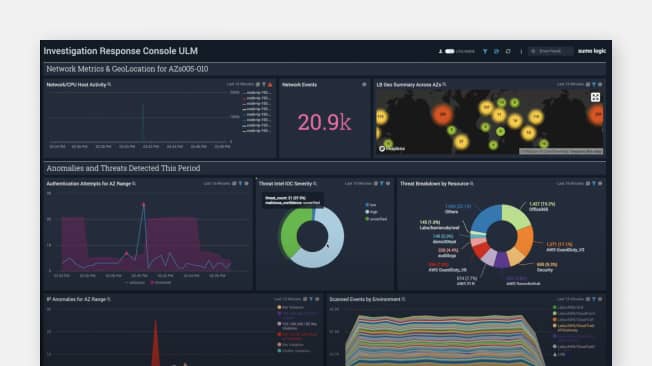Open the time range on Threat Breakdown by Resource
The height and width of the screenshot is (366, 652).
coord(570,183)
